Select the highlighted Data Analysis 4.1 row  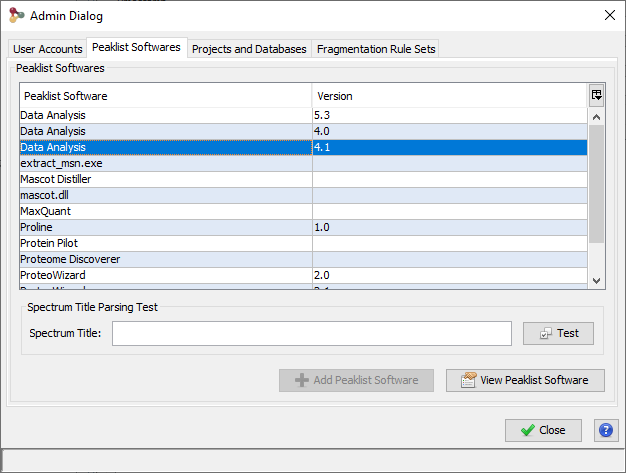(x=303, y=147)
